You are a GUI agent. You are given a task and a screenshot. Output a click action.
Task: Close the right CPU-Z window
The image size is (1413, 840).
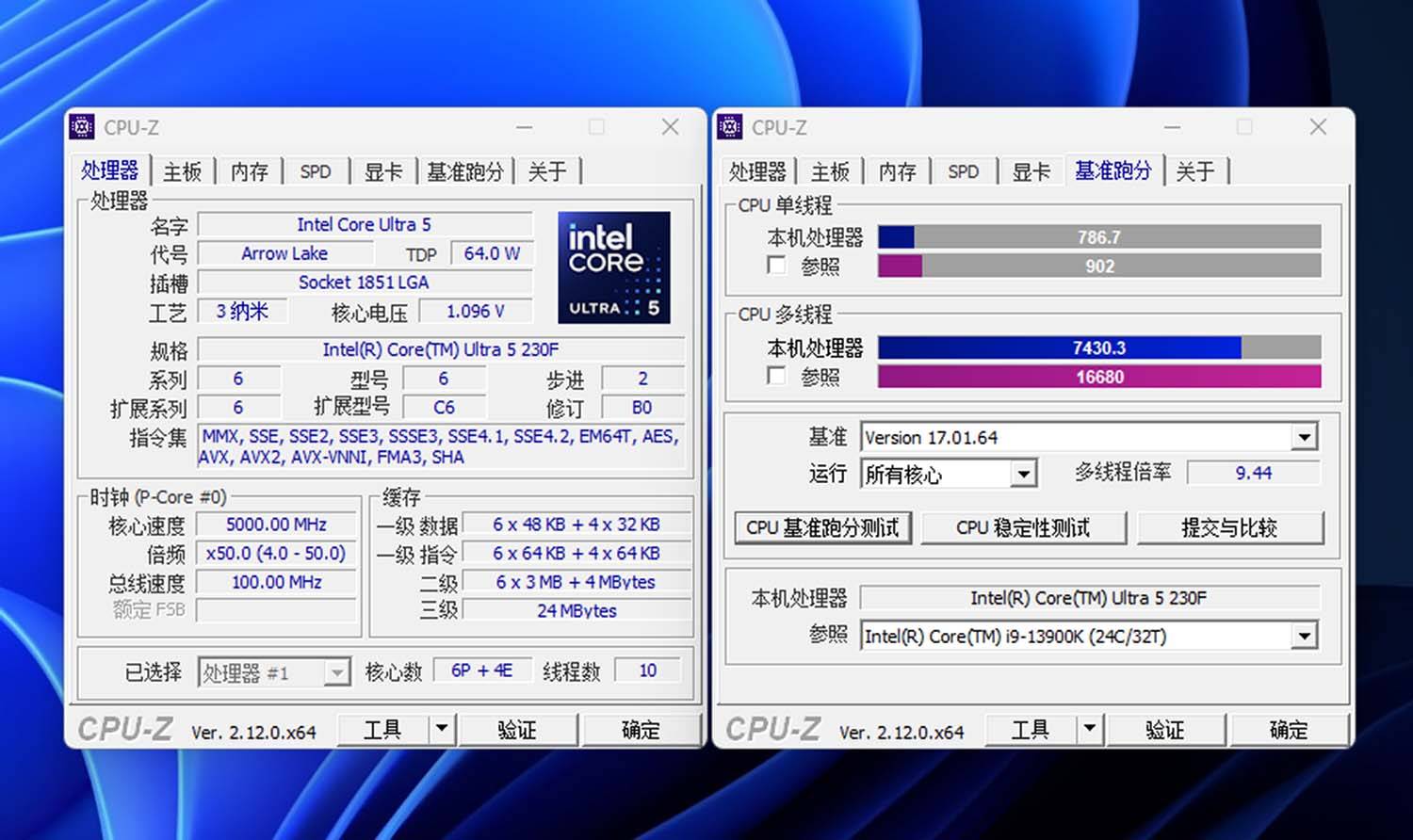click(1319, 127)
